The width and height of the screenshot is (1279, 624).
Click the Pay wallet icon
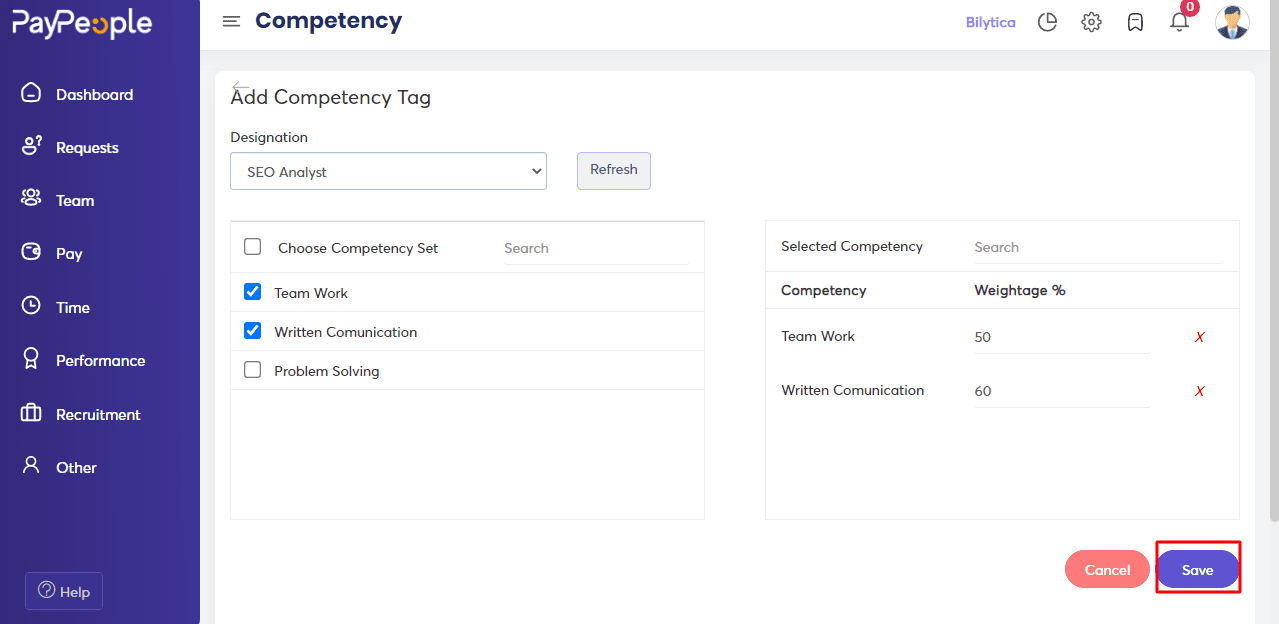coord(31,252)
